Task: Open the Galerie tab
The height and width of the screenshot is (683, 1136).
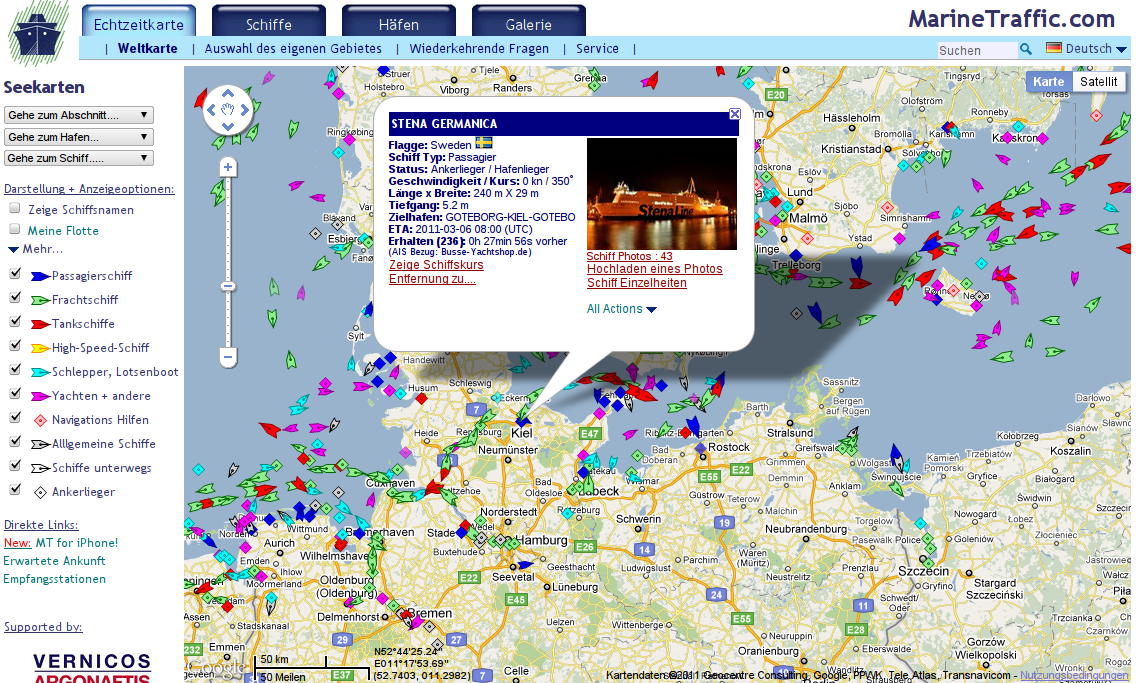Action: point(529,22)
